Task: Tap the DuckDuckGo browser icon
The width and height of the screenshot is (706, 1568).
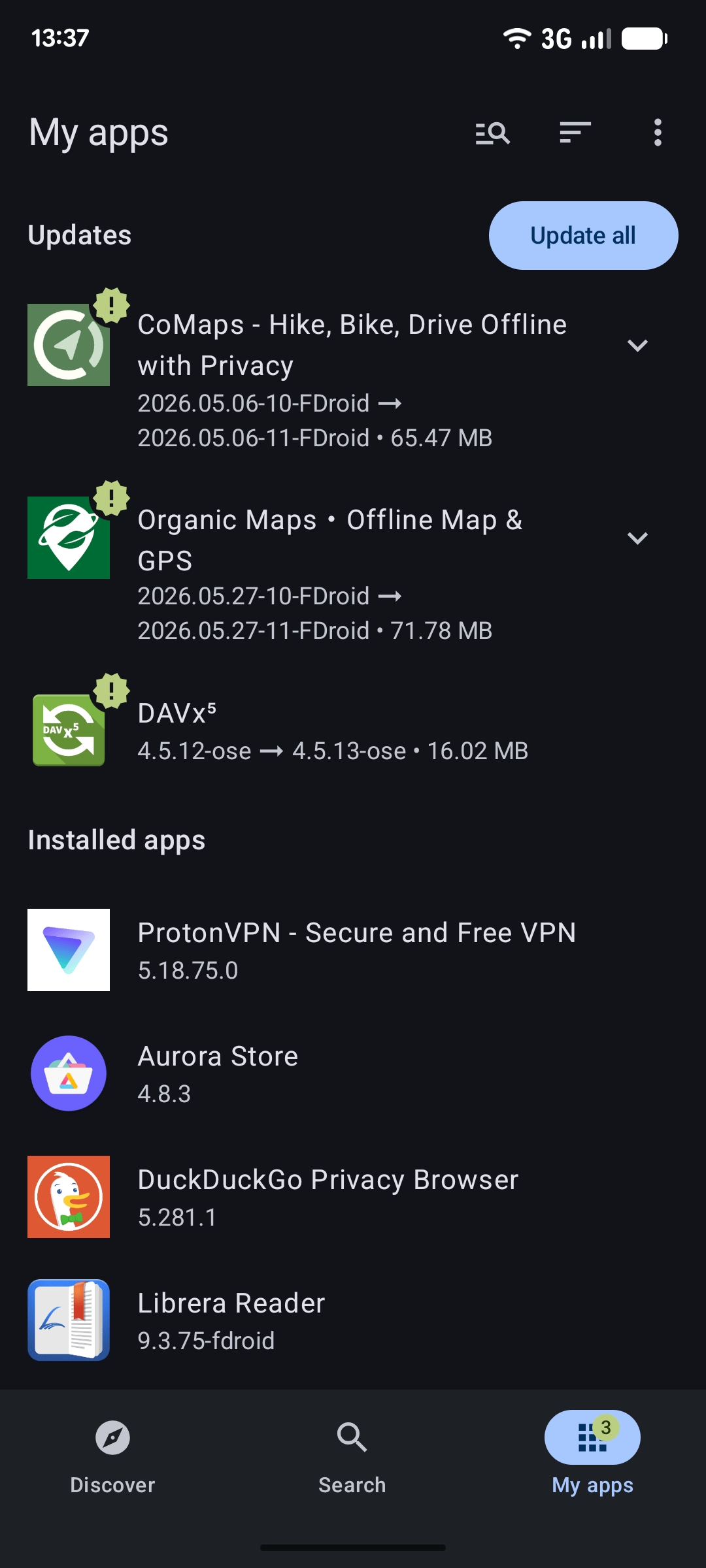Action: click(69, 1197)
